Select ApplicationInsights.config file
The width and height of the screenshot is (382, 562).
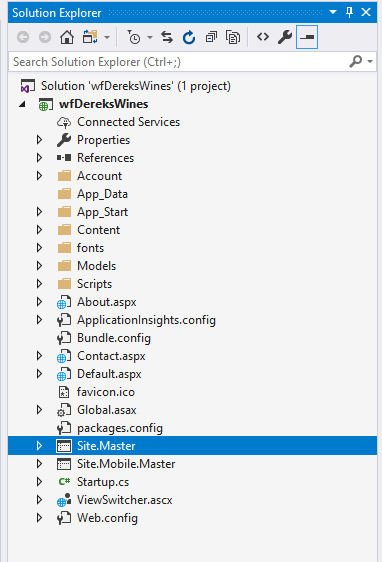pos(146,320)
